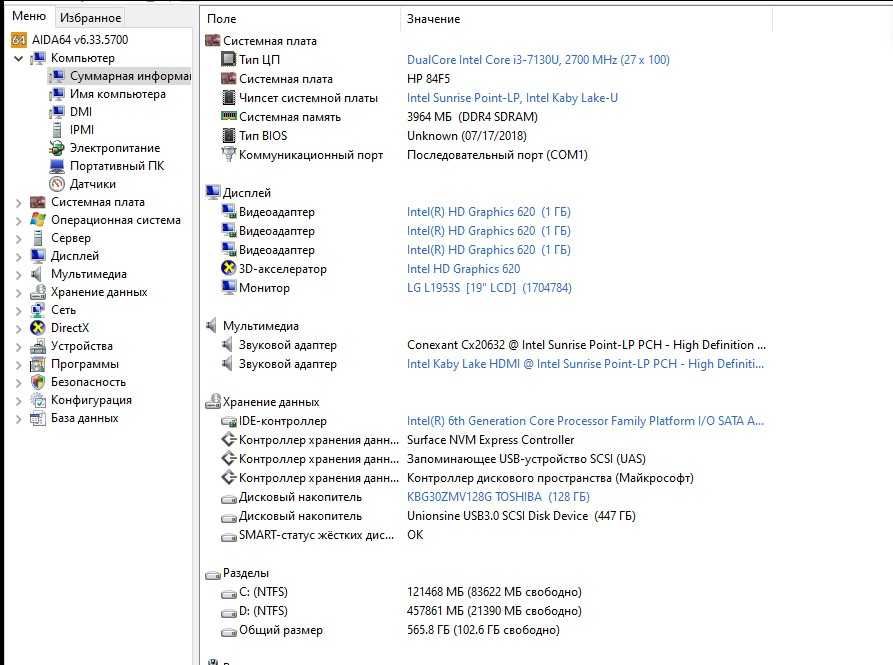The height and width of the screenshot is (665, 893).
Task: Expand the Конфигурация tree node
Action: coord(18,401)
